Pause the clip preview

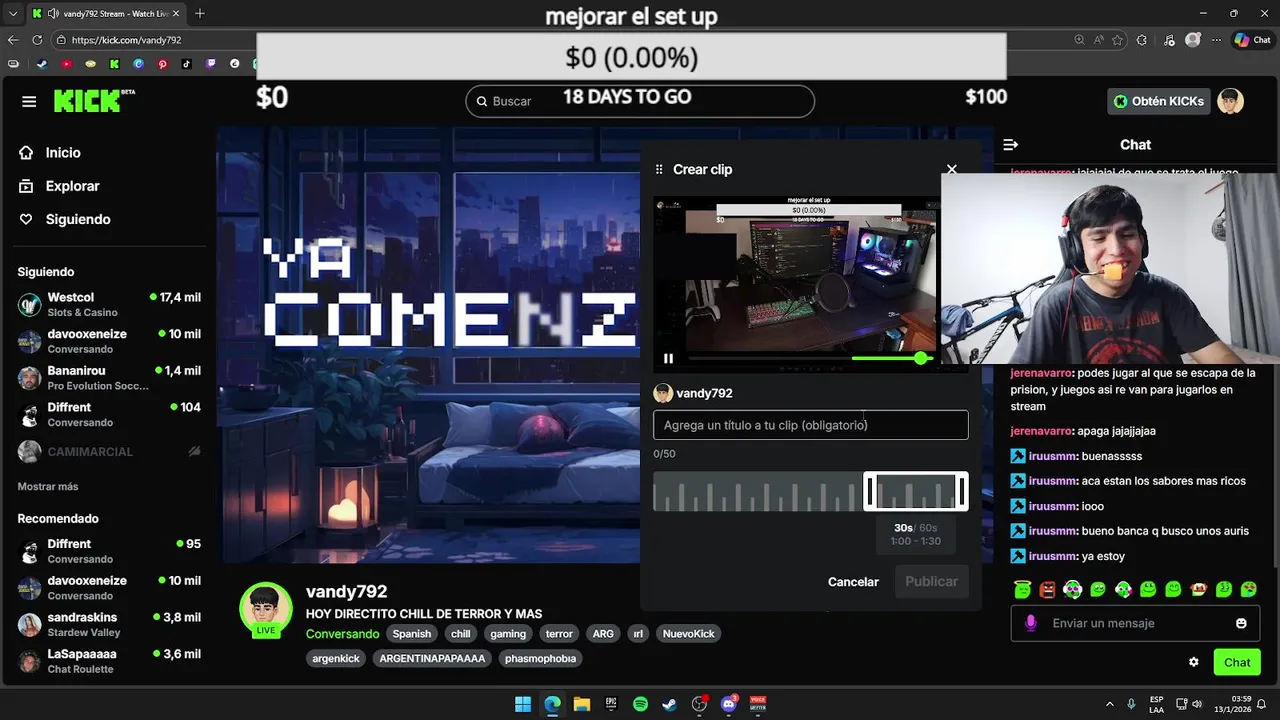668,358
